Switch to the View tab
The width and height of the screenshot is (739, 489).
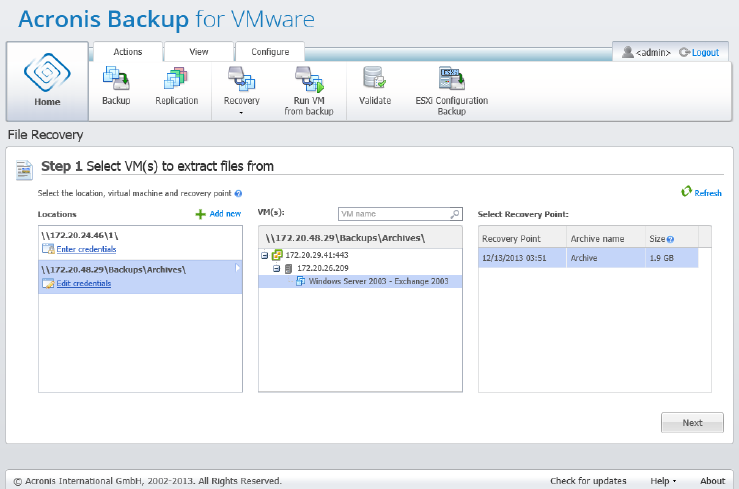[198, 52]
